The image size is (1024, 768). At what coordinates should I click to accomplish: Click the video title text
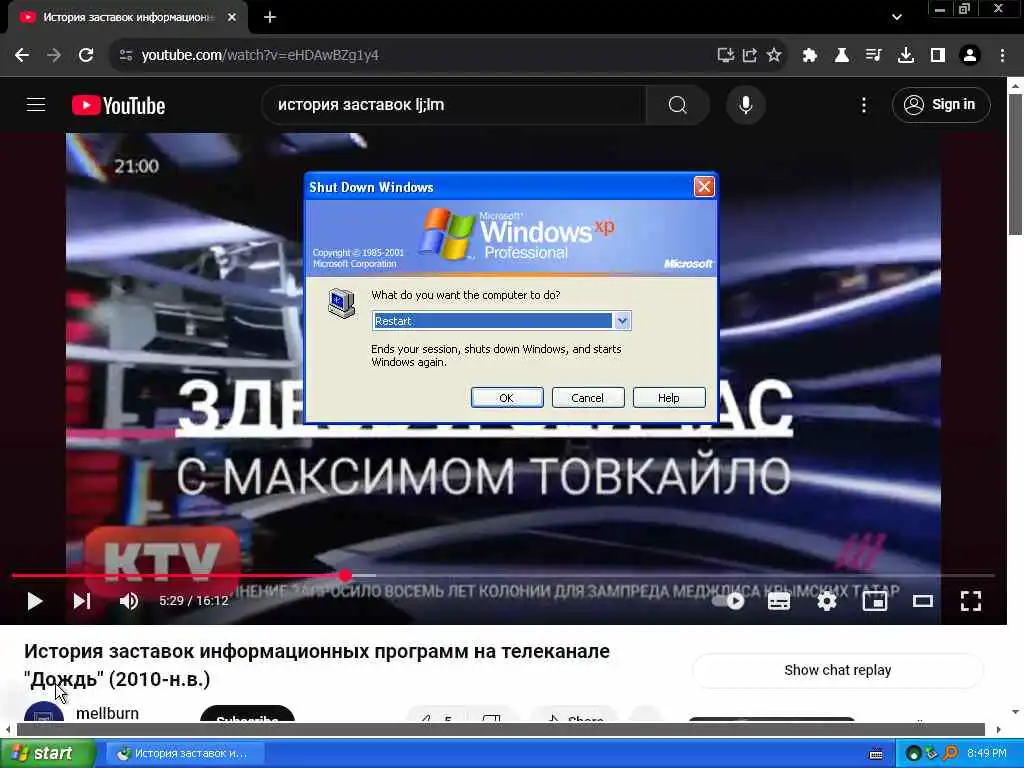click(x=317, y=665)
